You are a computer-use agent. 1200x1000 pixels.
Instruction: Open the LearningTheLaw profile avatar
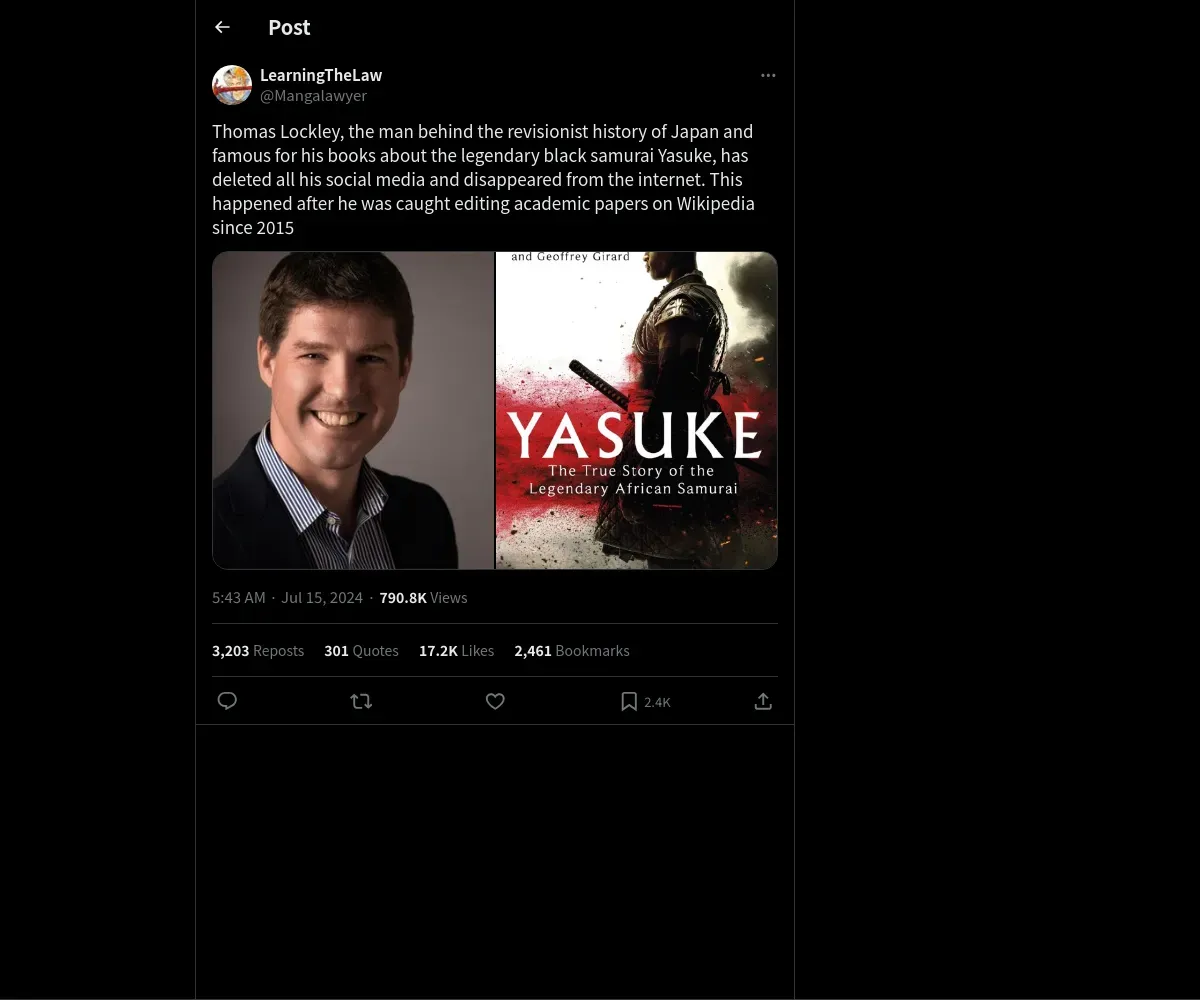[x=232, y=85]
